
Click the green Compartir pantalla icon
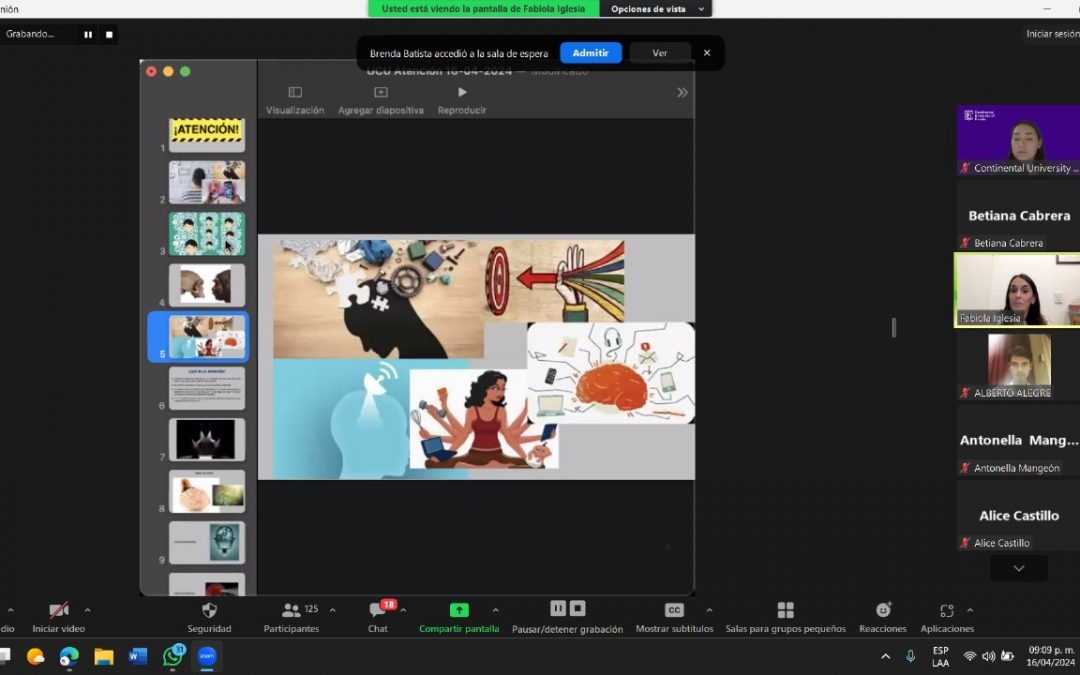coord(459,611)
